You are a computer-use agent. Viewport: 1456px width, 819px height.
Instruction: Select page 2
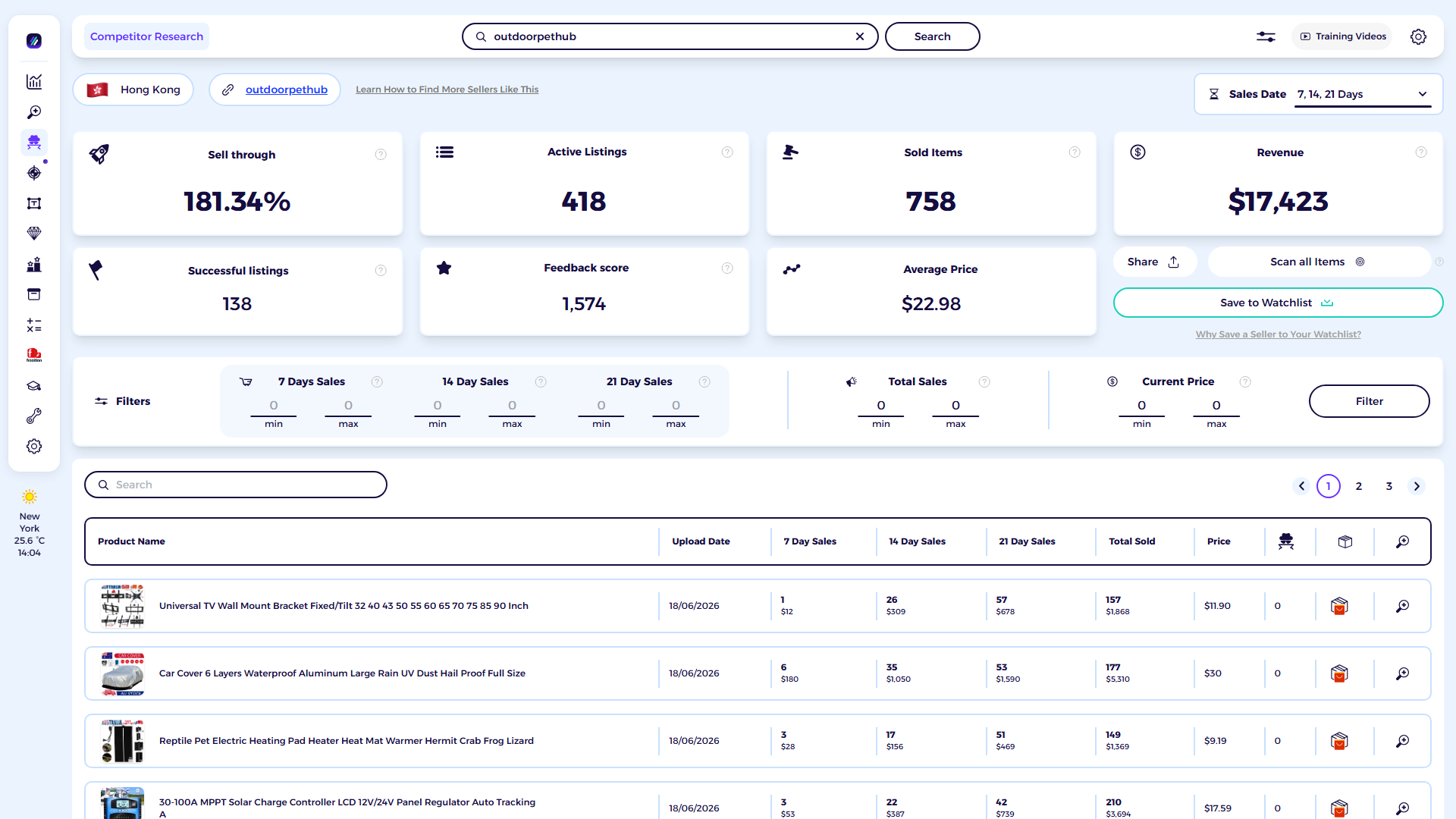pos(1359,486)
